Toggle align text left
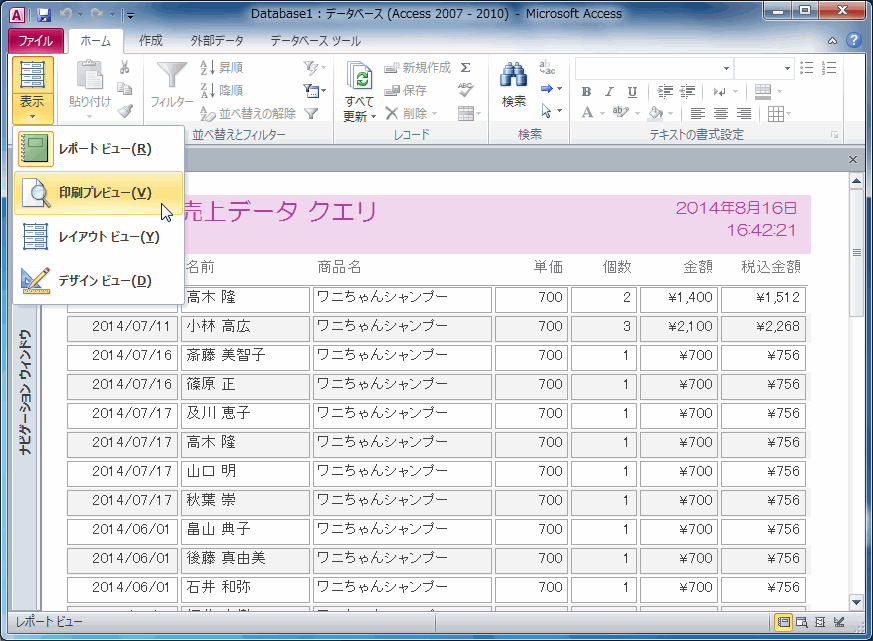Image resolution: width=873 pixels, height=641 pixels. point(697,114)
